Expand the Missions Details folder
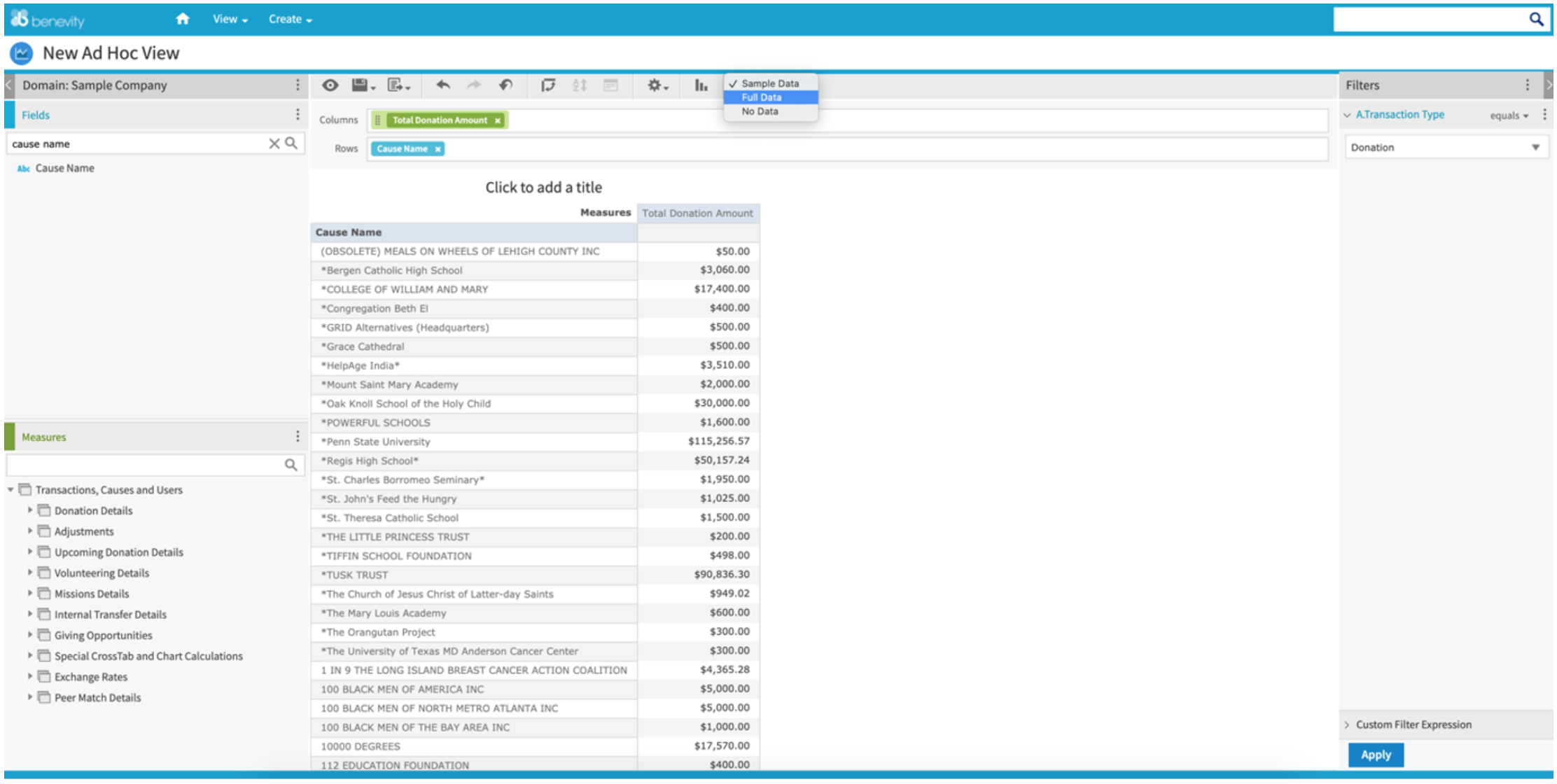 30,594
